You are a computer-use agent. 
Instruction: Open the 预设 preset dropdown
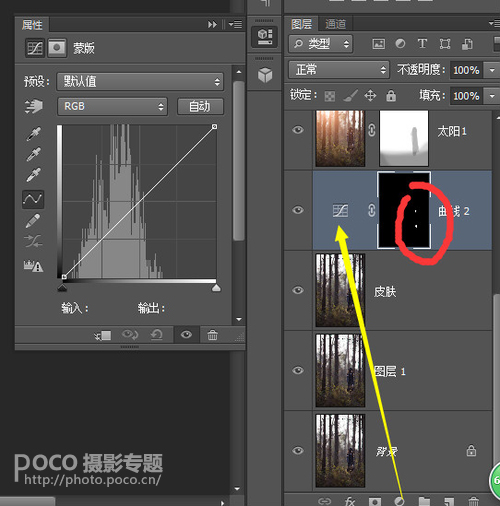point(140,82)
